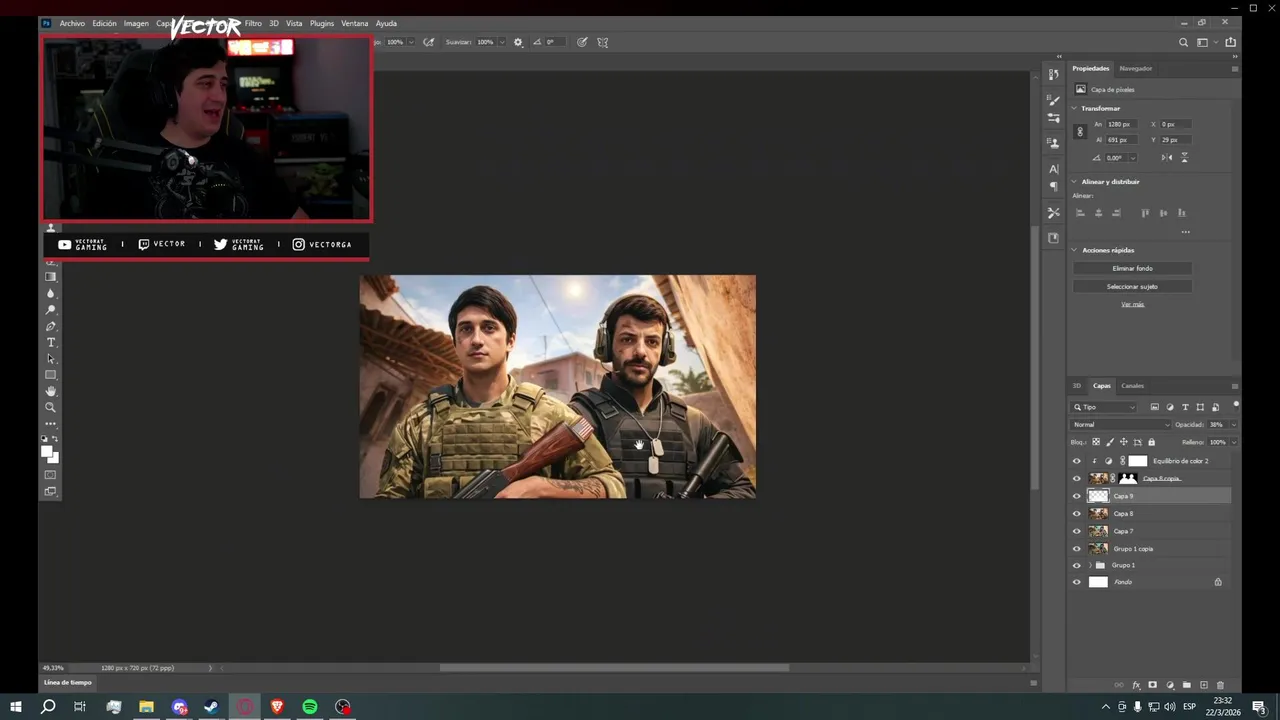Click the pressure for size target icon

pos(582,42)
